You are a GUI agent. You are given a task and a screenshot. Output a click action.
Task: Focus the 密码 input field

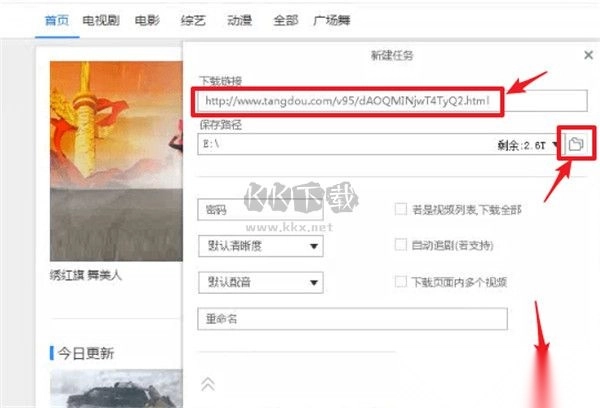point(260,209)
